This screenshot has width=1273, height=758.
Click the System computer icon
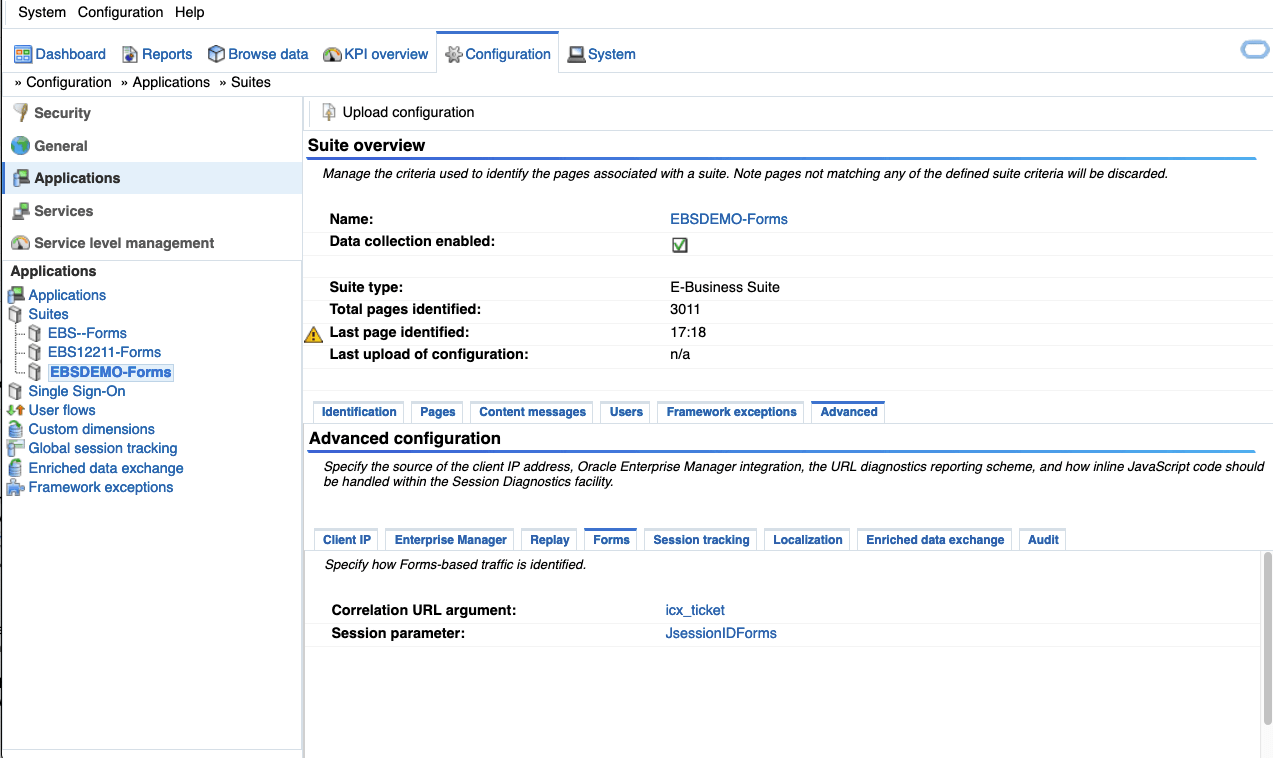click(576, 54)
